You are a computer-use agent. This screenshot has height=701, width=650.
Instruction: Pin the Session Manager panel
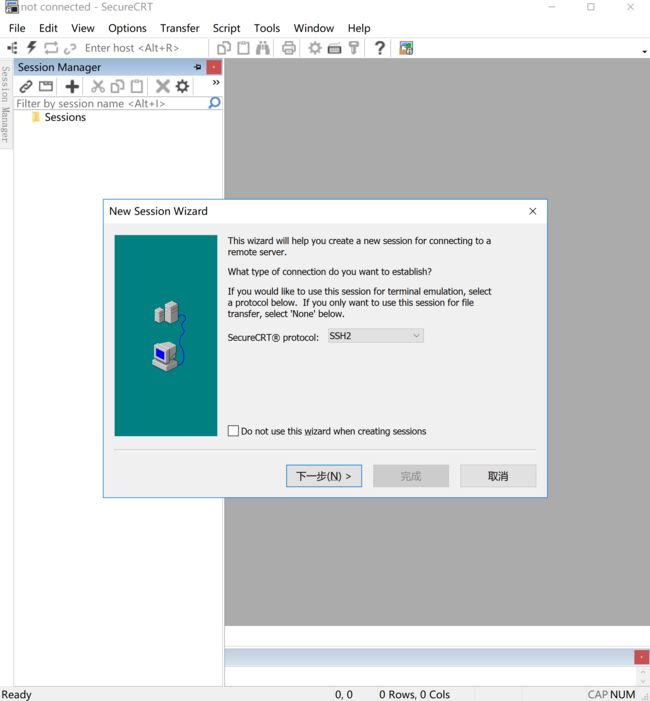click(x=197, y=67)
